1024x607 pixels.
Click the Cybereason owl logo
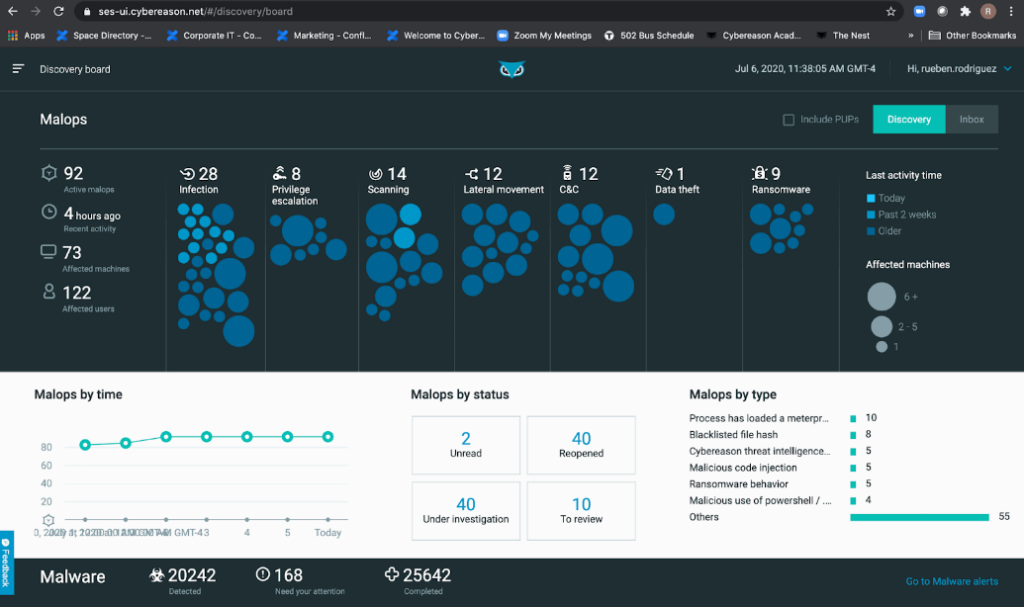511,69
